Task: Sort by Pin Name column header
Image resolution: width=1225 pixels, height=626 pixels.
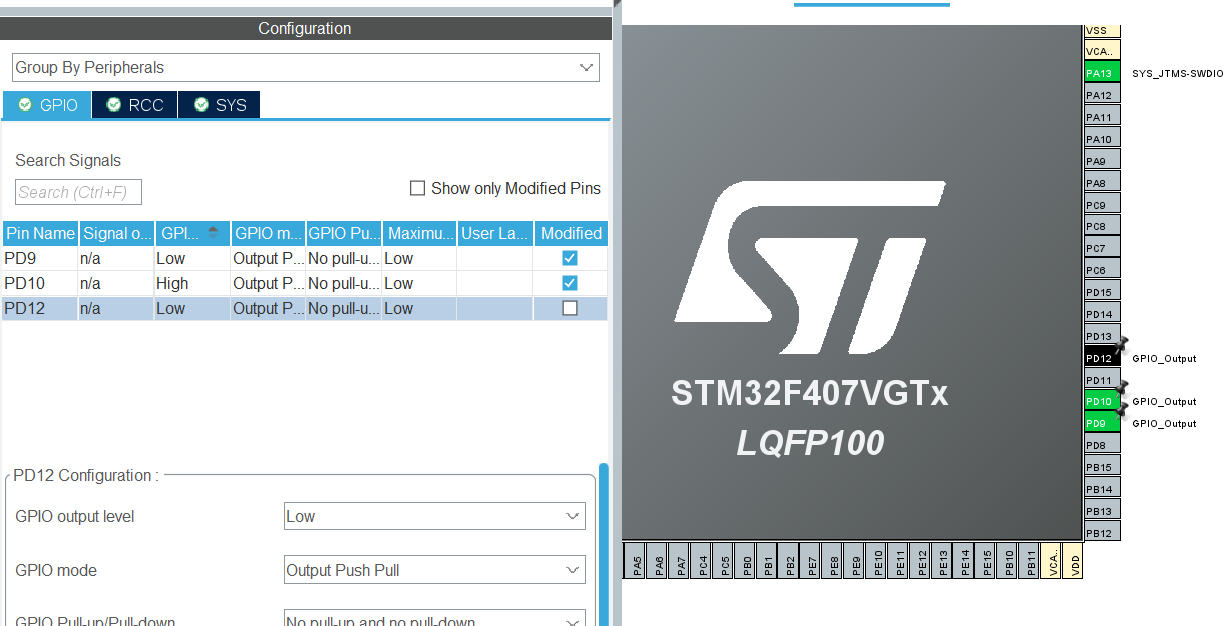Action: pyautogui.click(x=40, y=233)
